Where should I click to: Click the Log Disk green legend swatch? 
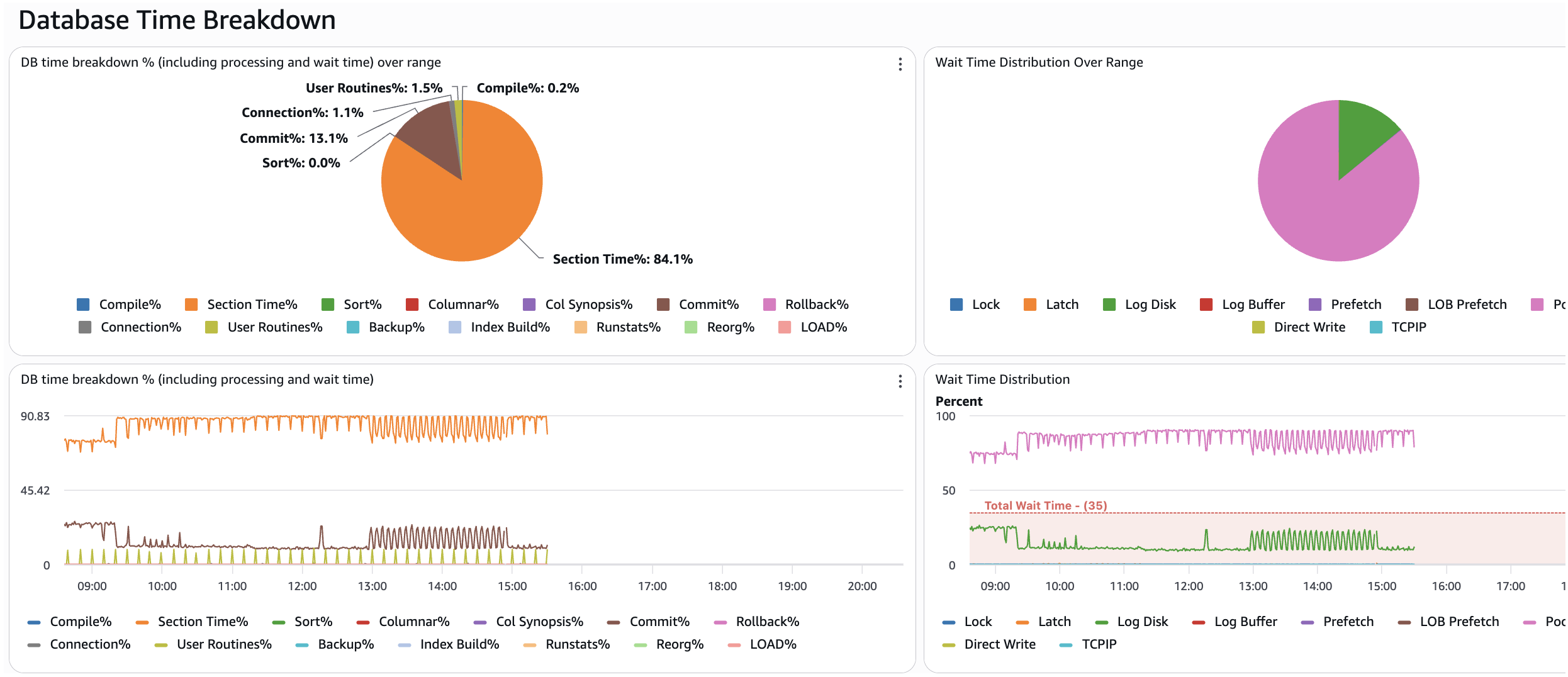click(x=1109, y=305)
